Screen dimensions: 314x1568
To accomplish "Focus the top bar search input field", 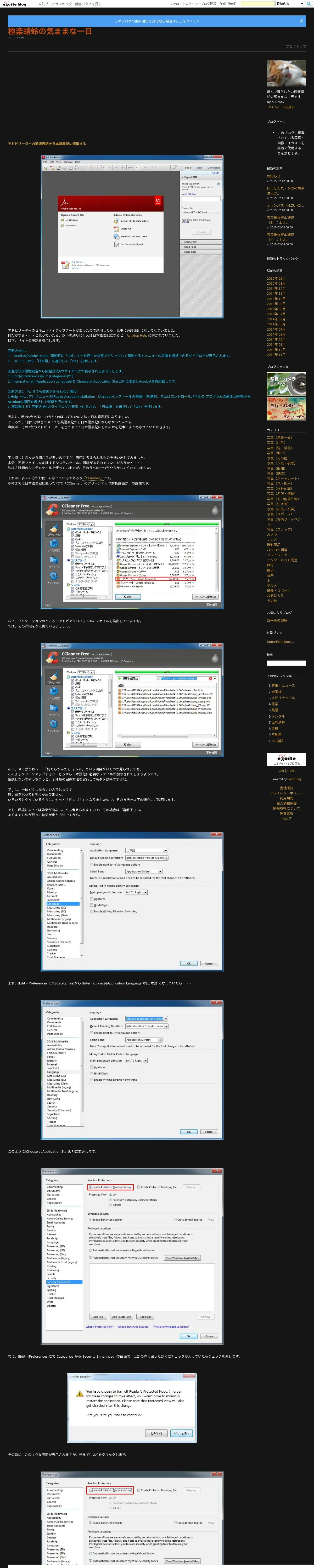I will (257, 4).
